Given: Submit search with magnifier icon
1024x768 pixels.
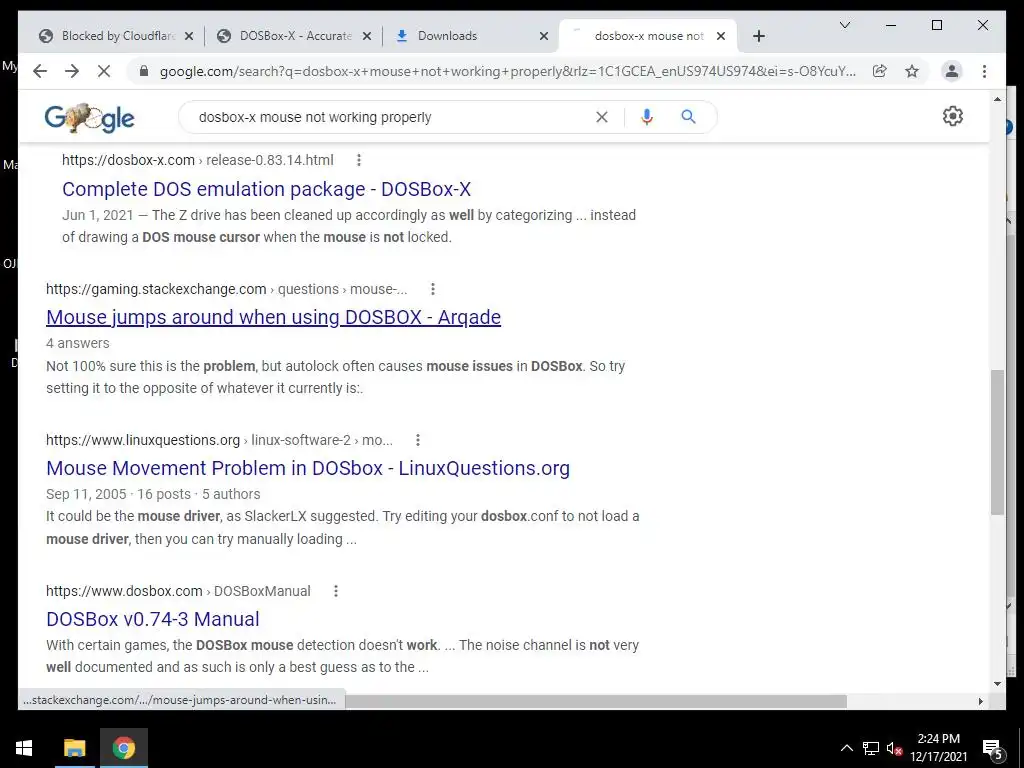Looking at the screenshot, I should pos(688,117).
